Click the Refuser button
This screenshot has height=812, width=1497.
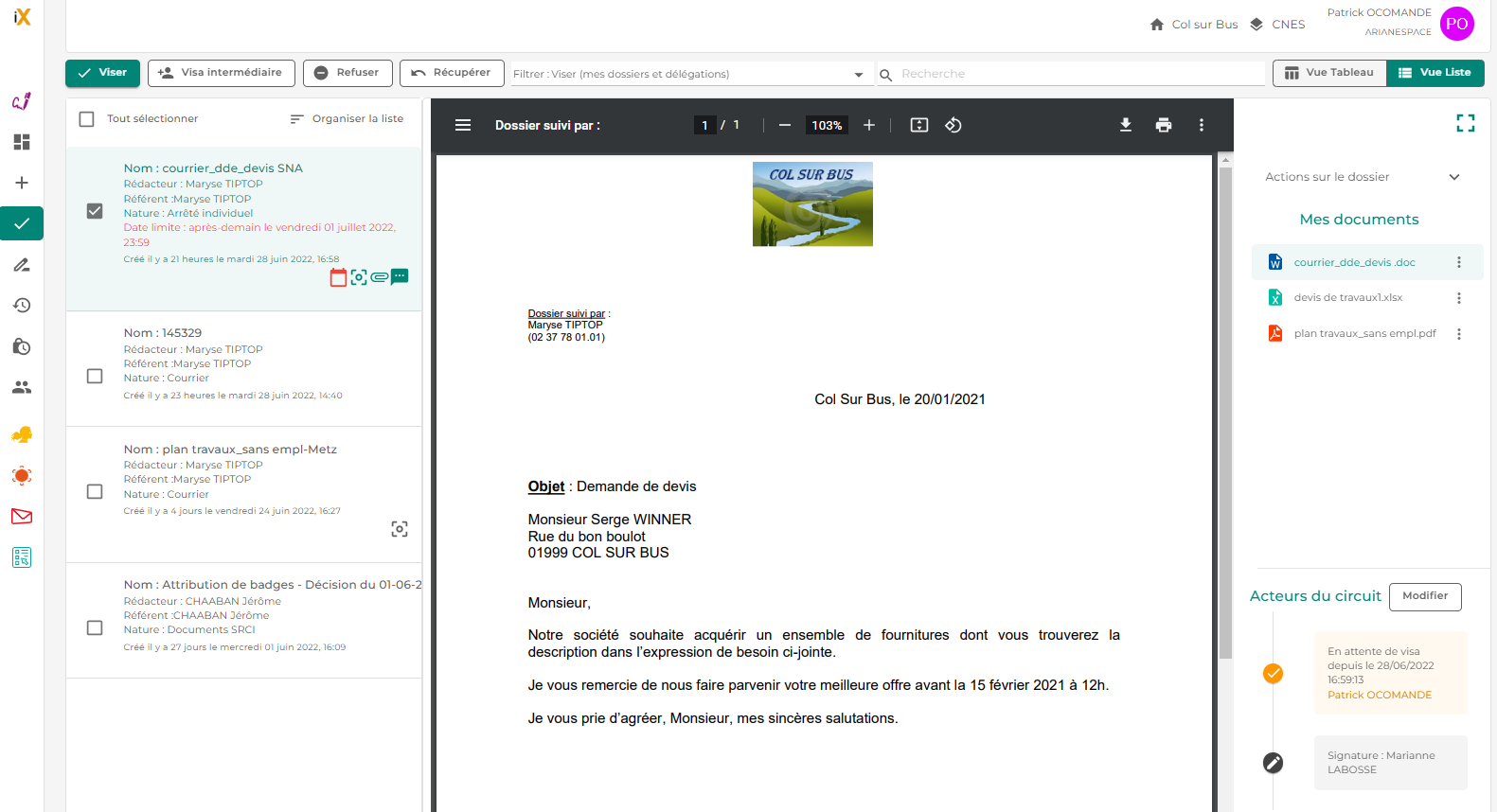pos(347,73)
